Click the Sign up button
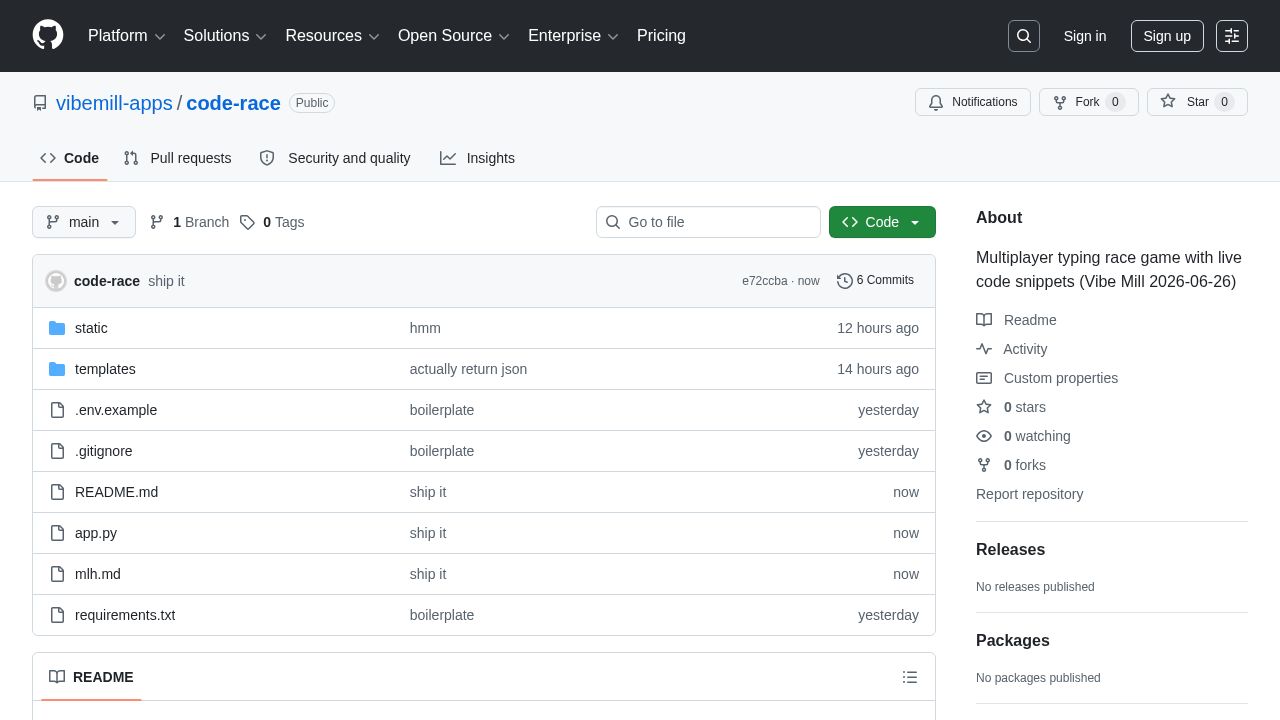The height and width of the screenshot is (720, 1280). coord(1167,36)
